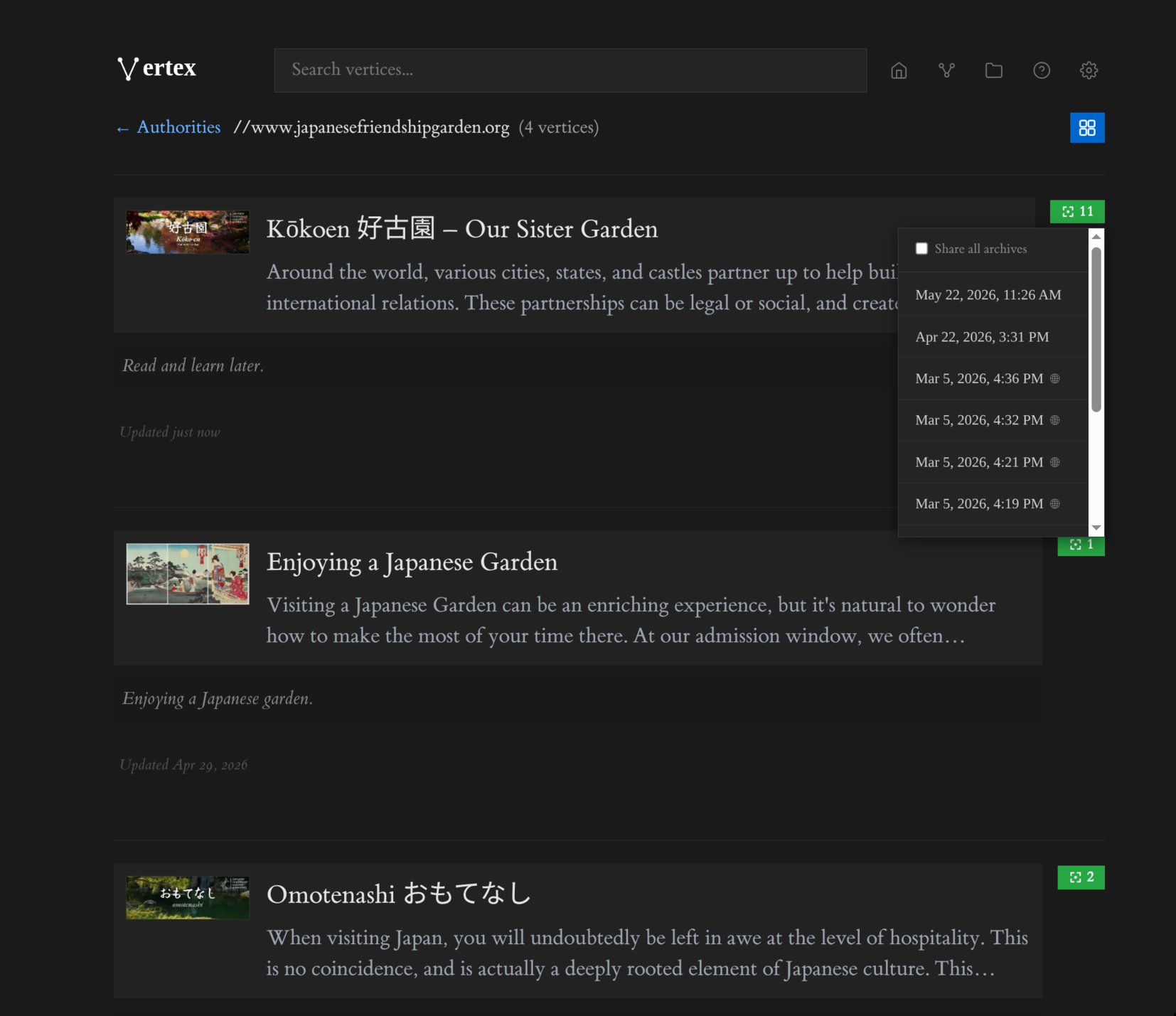
Task: Select the Mar 5, 2026, 4:36 PM archive
Action: (x=993, y=378)
